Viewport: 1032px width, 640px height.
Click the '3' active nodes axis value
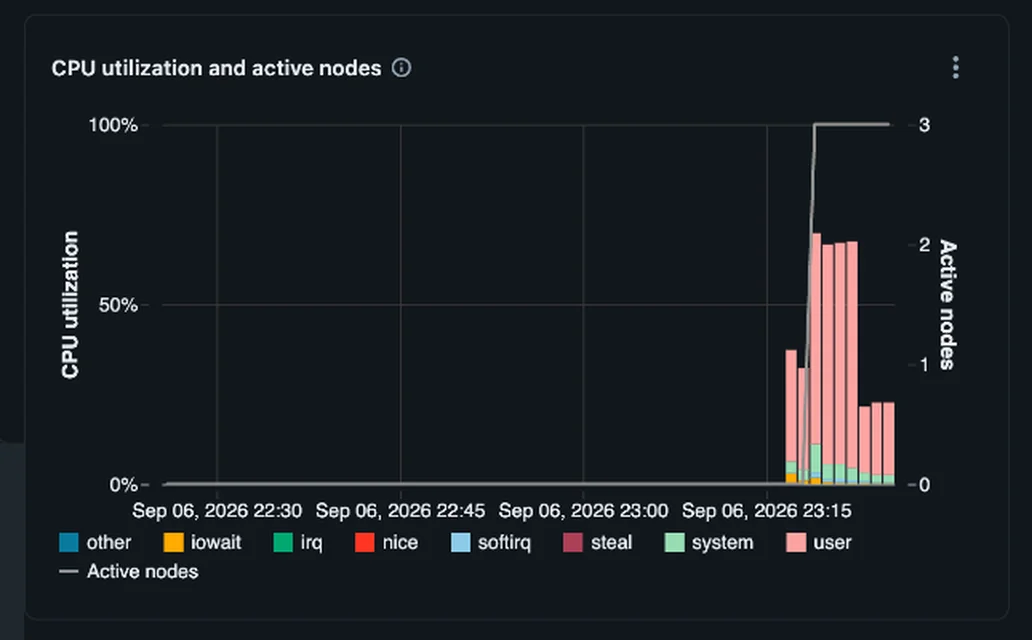pyautogui.click(x=924, y=125)
